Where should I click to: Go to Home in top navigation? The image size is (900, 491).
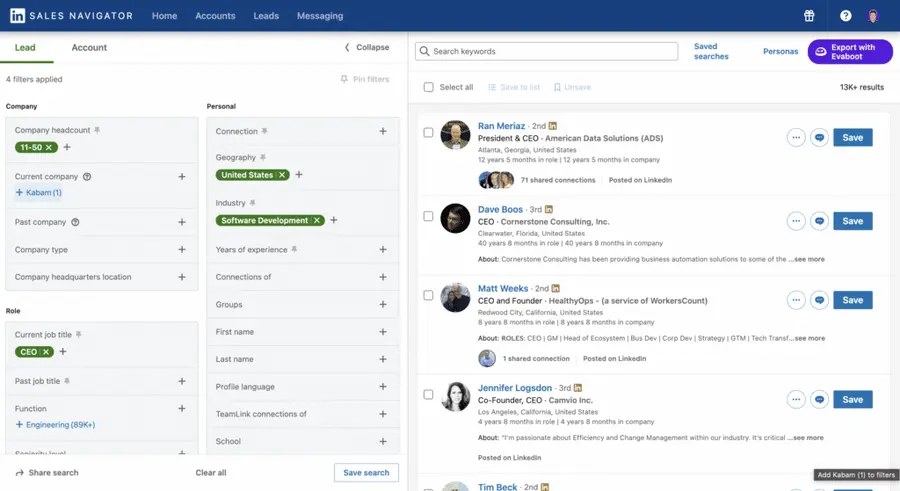coord(164,16)
